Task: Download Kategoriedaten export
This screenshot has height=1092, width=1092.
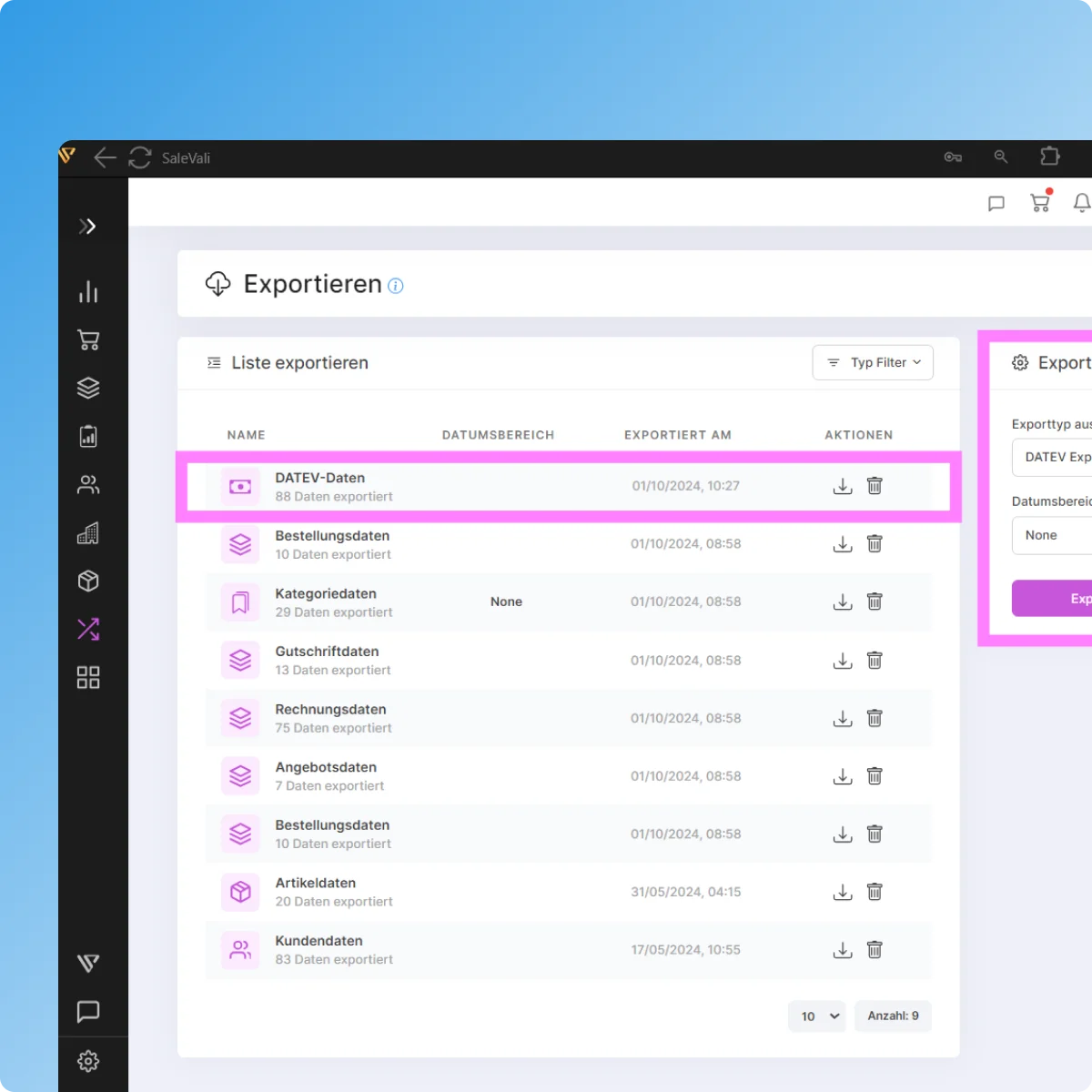Action: pos(843,602)
